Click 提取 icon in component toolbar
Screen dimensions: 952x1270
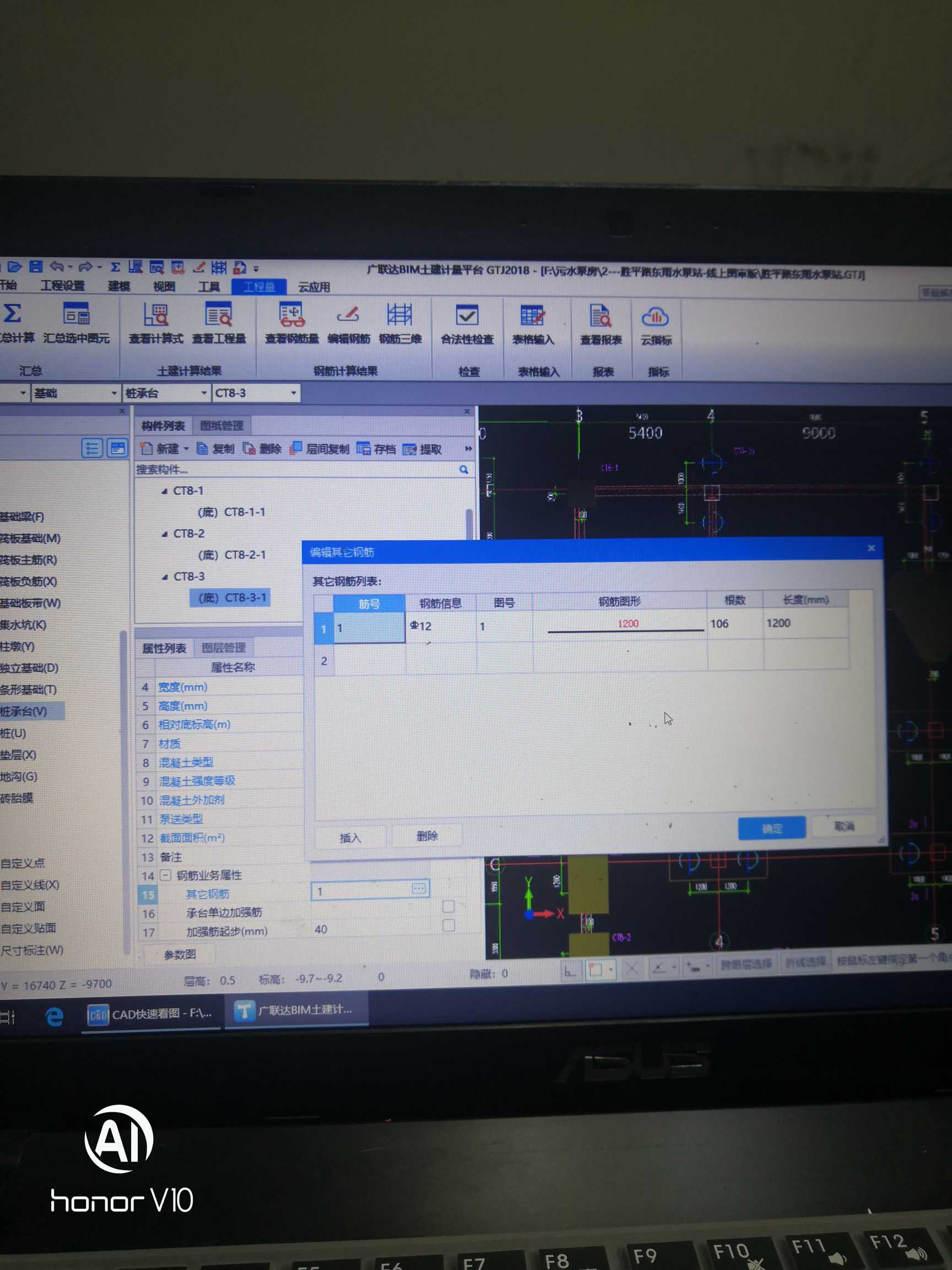pyautogui.click(x=410, y=450)
